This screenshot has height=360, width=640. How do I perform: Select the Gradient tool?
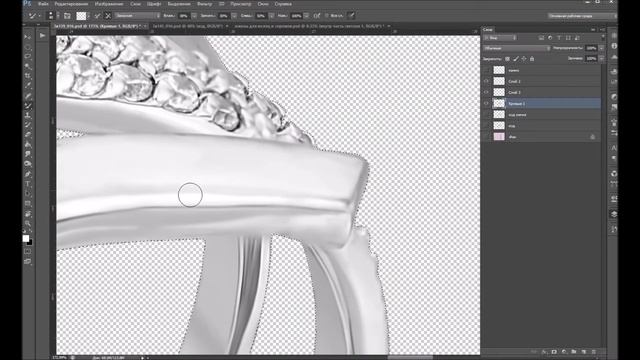(x=28, y=144)
